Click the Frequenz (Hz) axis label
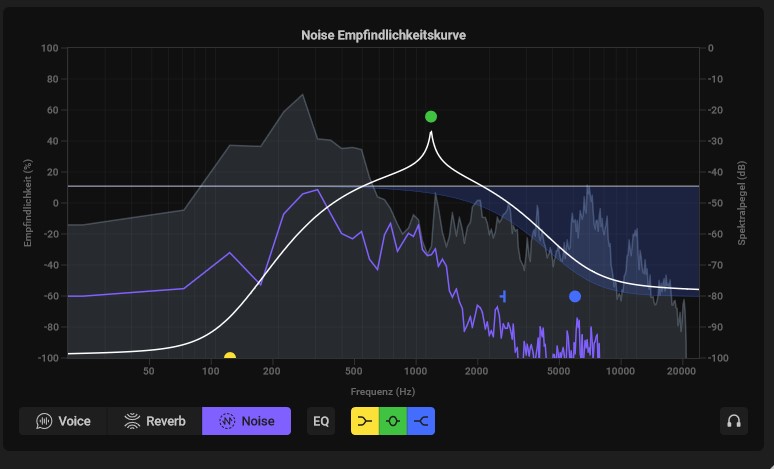The height and width of the screenshot is (469, 774). pos(383,391)
